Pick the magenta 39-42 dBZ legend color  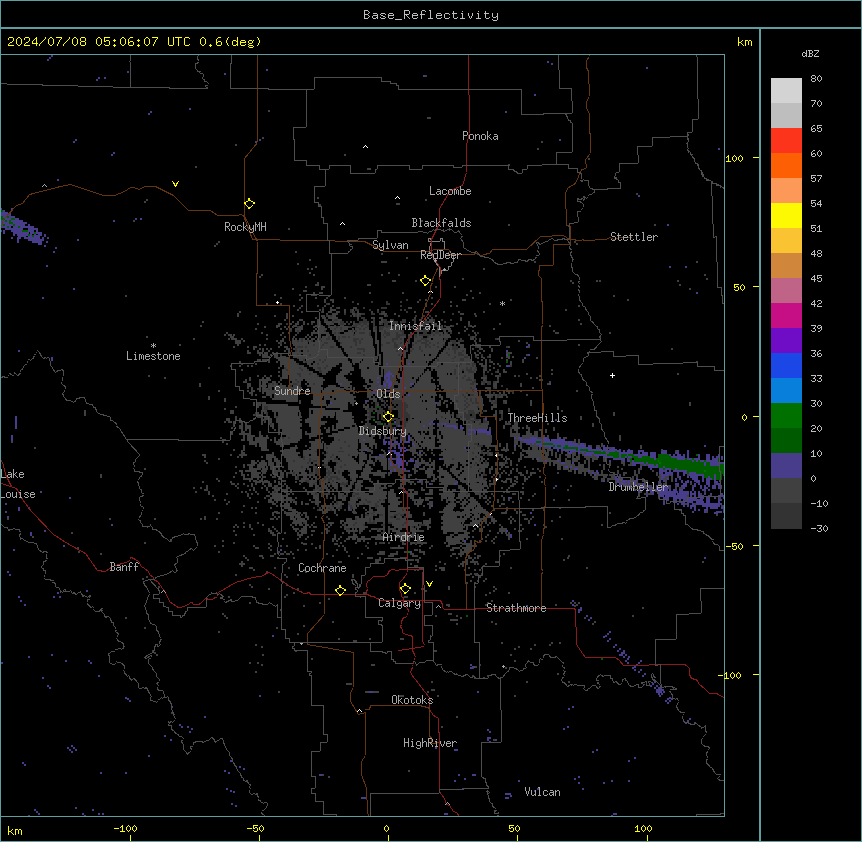click(786, 315)
